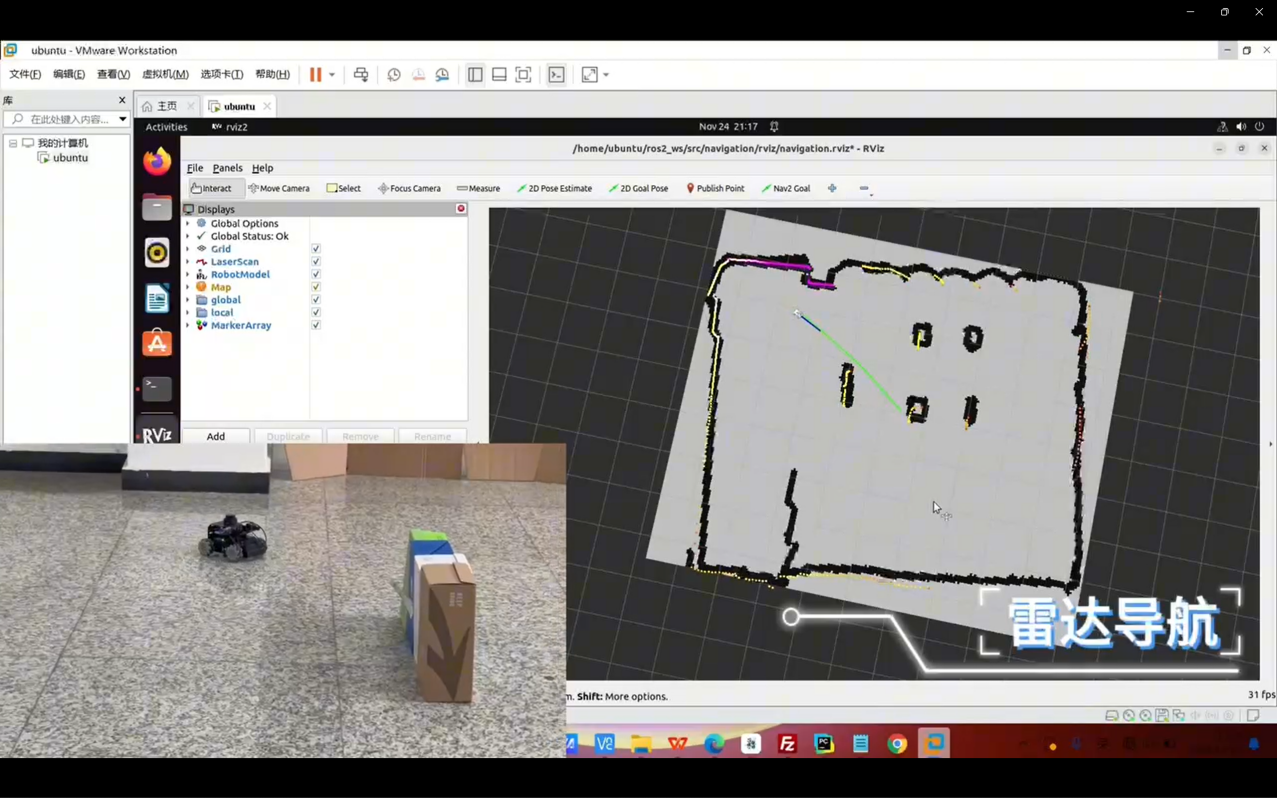This screenshot has width=1277, height=798.
Task: Select the 2D Goal Pose tool
Action: click(x=638, y=188)
